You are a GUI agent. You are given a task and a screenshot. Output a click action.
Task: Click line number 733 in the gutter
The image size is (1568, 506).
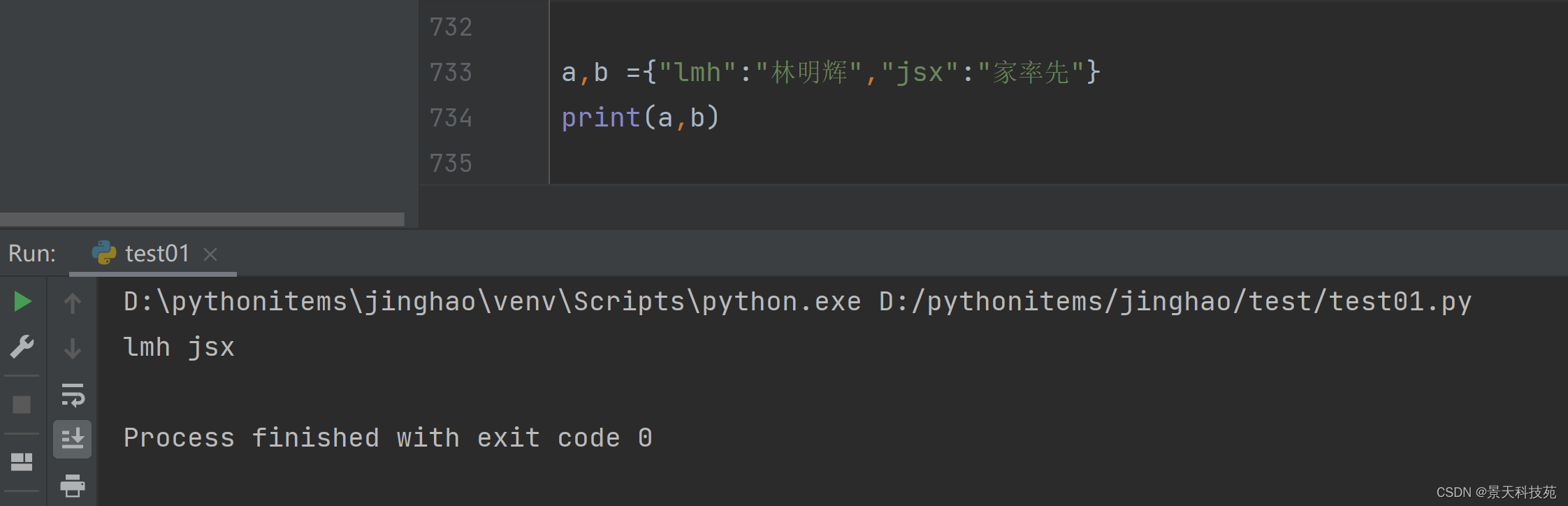(x=451, y=73)
